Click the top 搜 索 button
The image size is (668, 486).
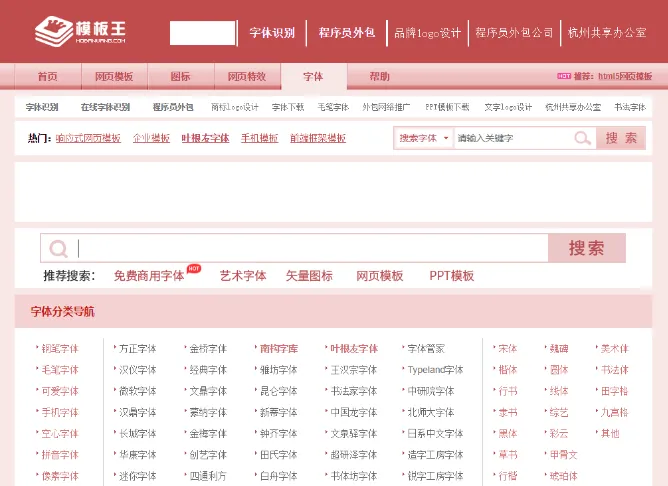[621, 138]
